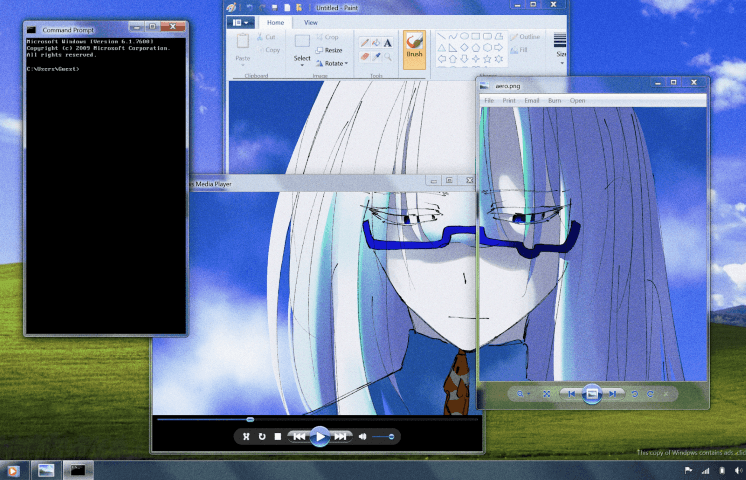Click Cut in the Clipboard group
746x480 pixels.
point(266,37)
